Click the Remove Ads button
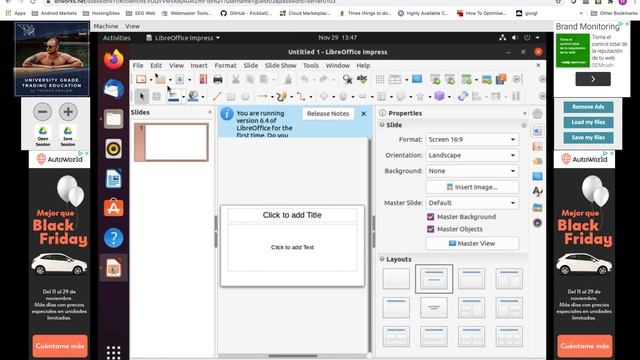This screenshot has width=640, height=360. (x=588, y=107)
